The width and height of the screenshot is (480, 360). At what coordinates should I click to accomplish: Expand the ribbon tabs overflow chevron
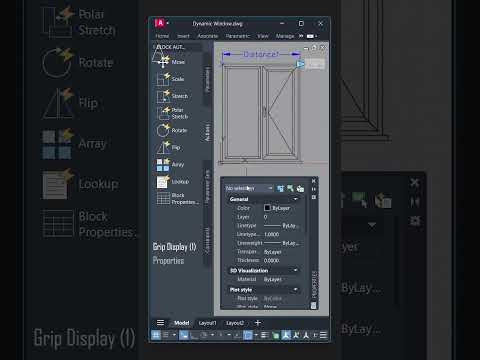pyautogui.click(x=301, y=36)
